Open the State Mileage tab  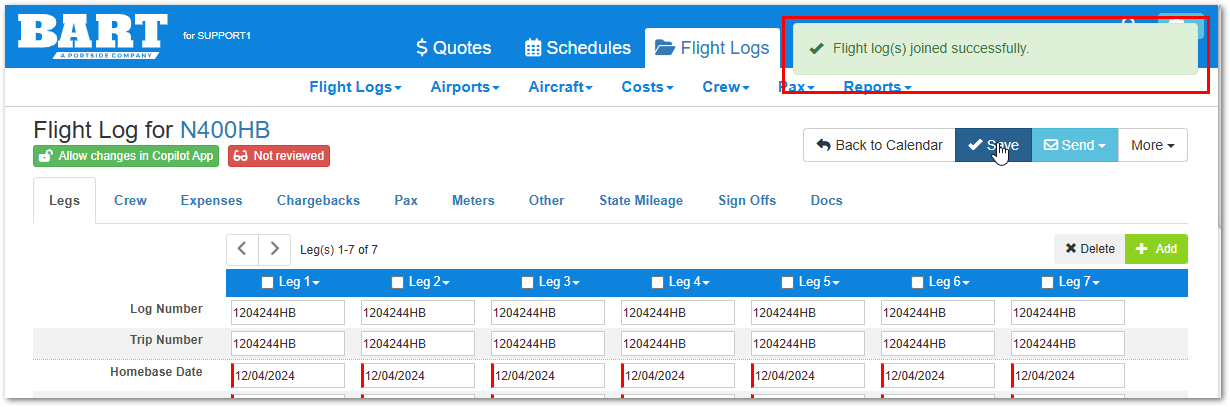click(641, 200)
